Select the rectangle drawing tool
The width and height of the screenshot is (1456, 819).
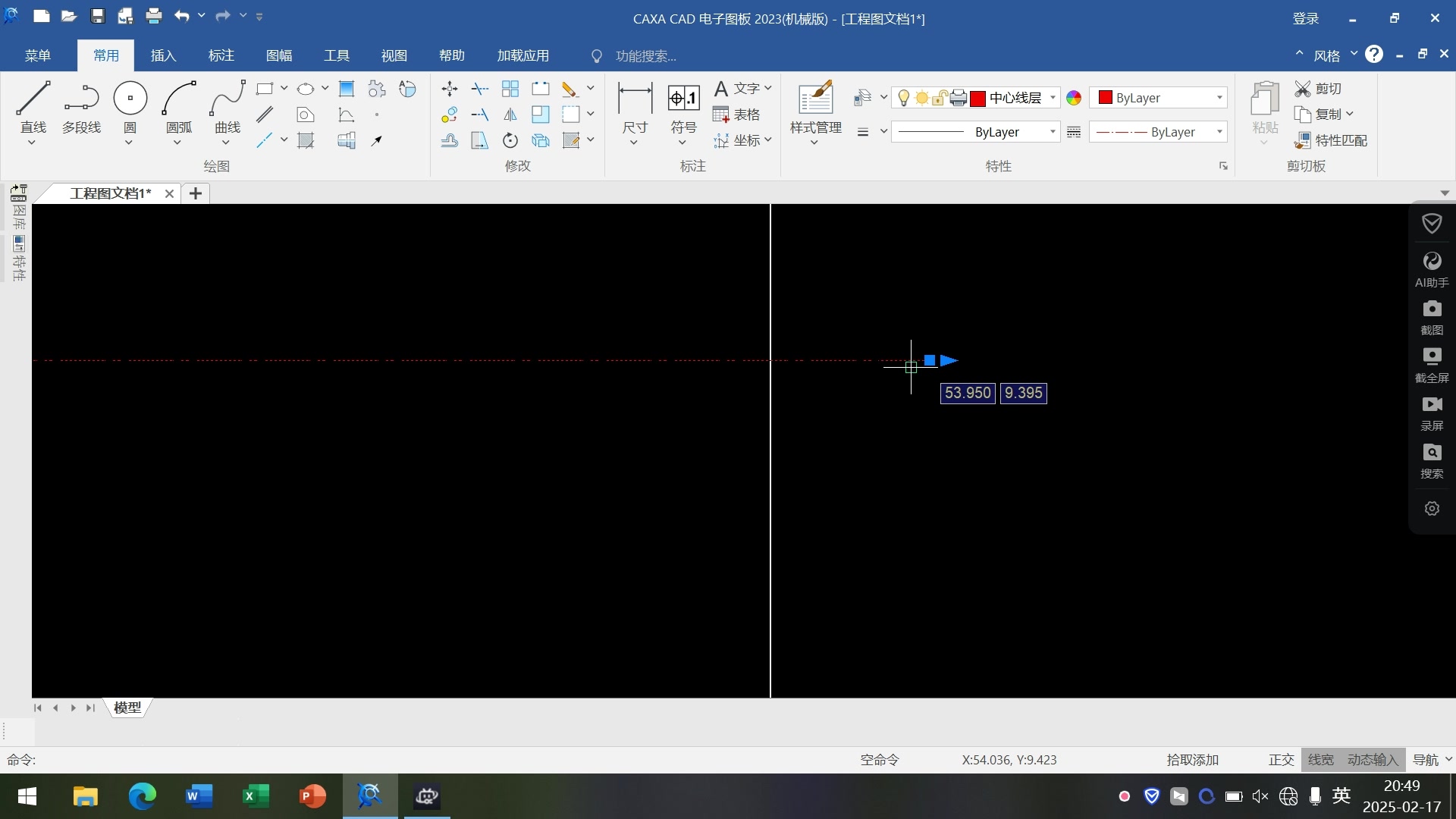(x=265, y=89)
